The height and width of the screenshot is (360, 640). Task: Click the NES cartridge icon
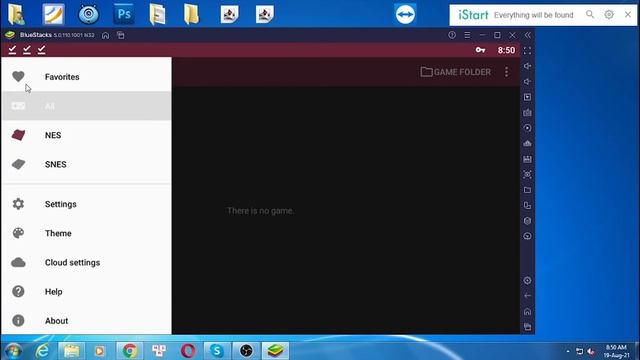pyautogui.click(x=18, y=135)
